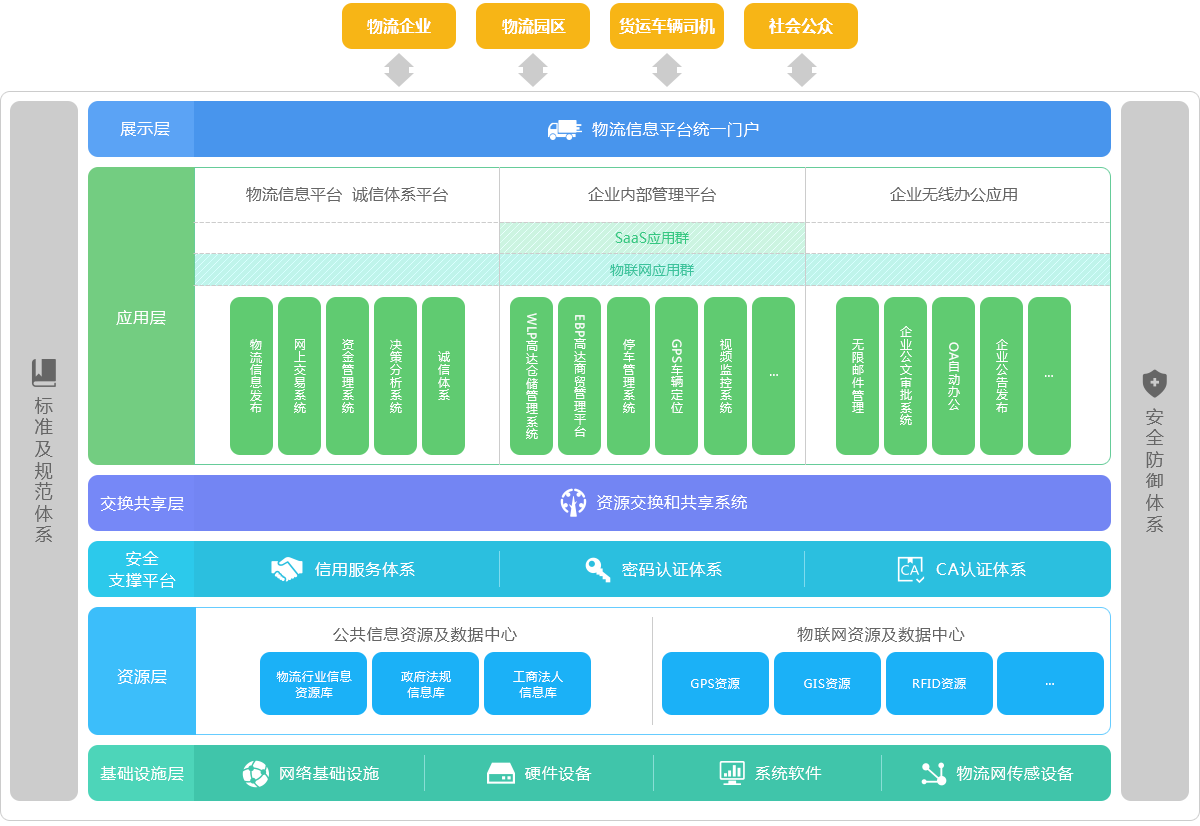1200x826 pixels.
Task: Select the 货运车辆司机 yellow button
Action: click(667, 26)
